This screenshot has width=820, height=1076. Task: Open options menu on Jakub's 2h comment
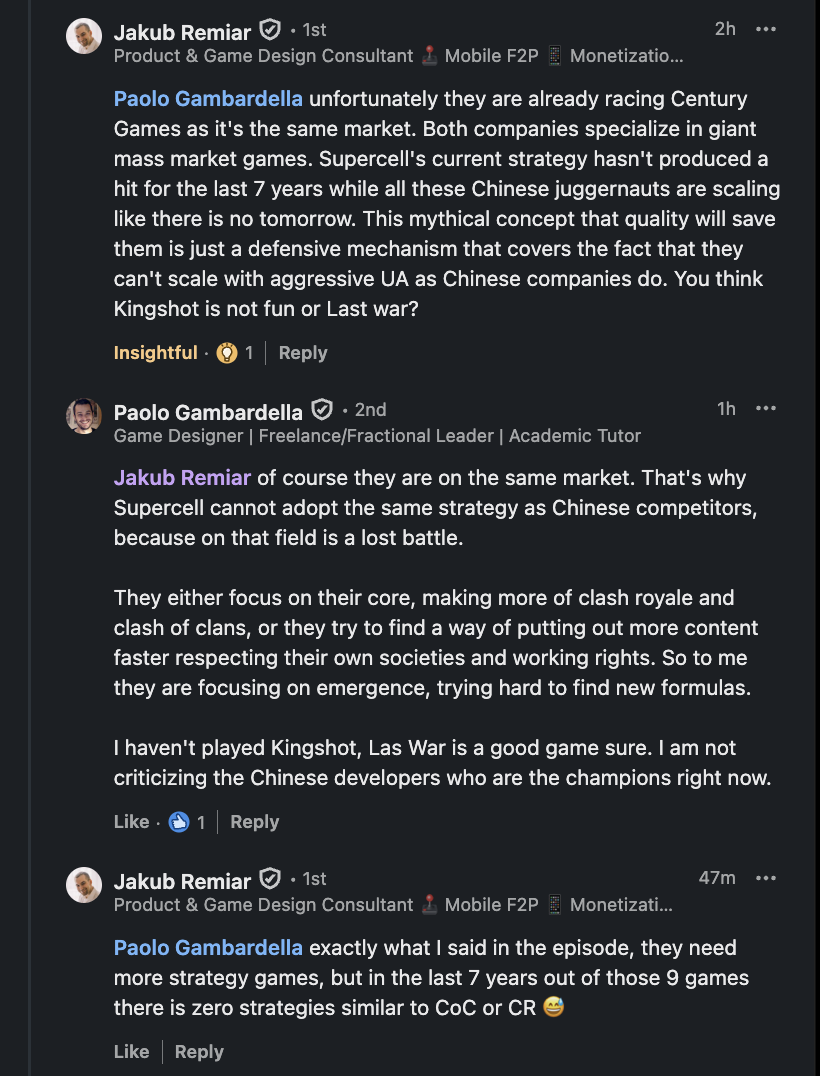[766, 29]
